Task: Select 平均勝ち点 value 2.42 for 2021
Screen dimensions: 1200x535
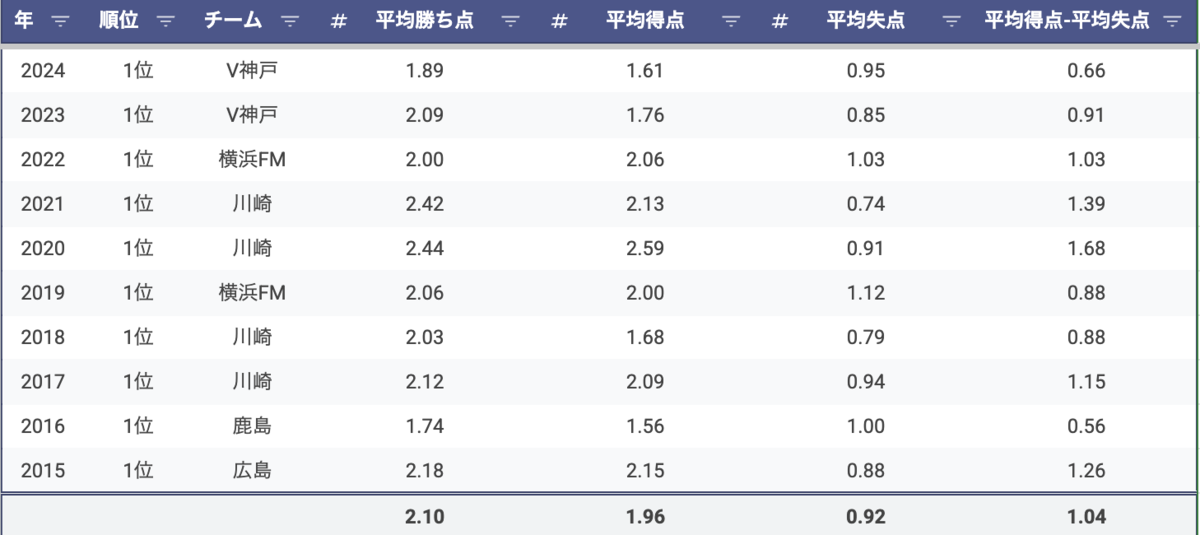Action: coord(424,204)
